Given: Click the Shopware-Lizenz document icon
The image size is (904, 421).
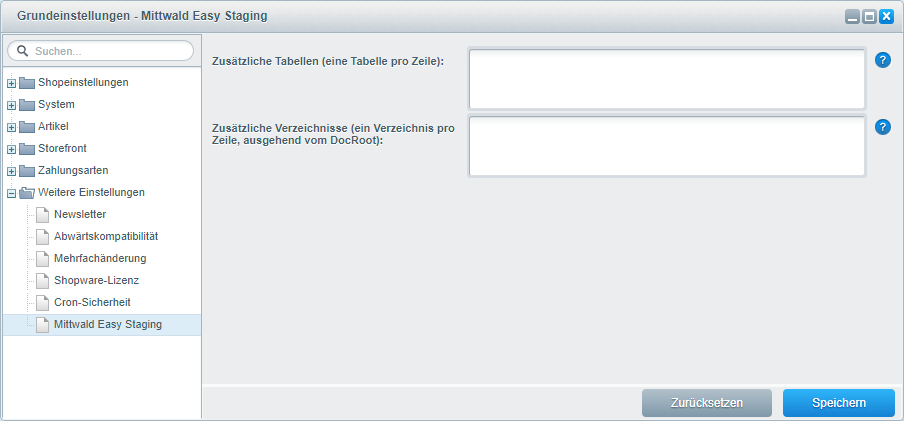Looking at the screenshot, I should (x=43, y=281).
